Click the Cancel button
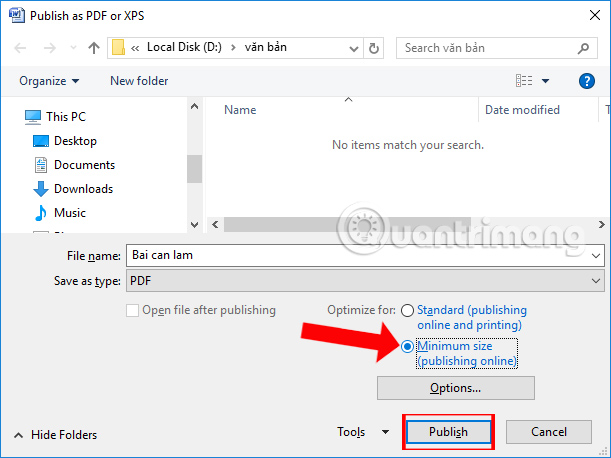This screenshot has height=458, width=611. click(x=549, y=432)
